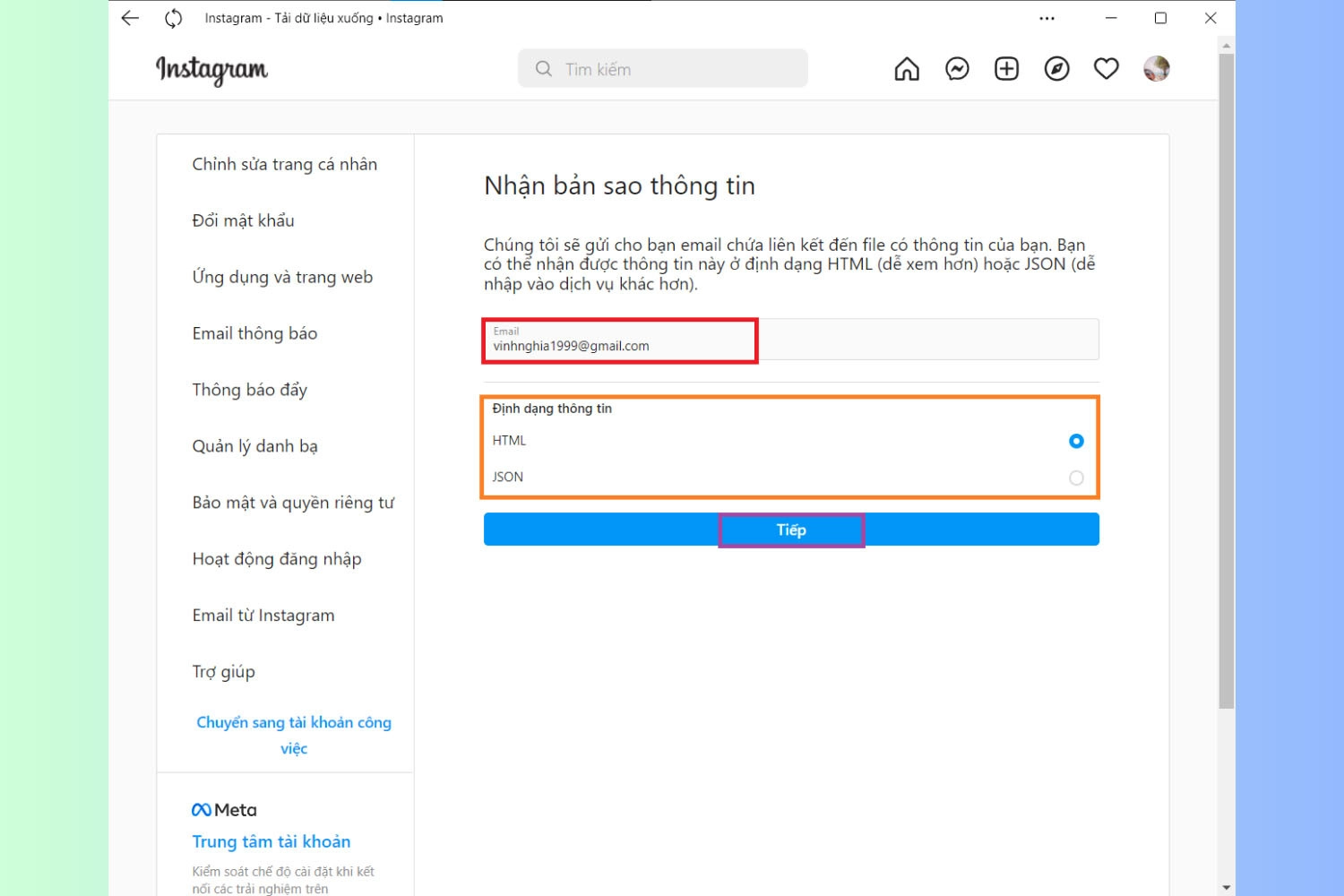The image size is (1344, 896).
Task: Click the Email input field
Action: pos(791,340)
